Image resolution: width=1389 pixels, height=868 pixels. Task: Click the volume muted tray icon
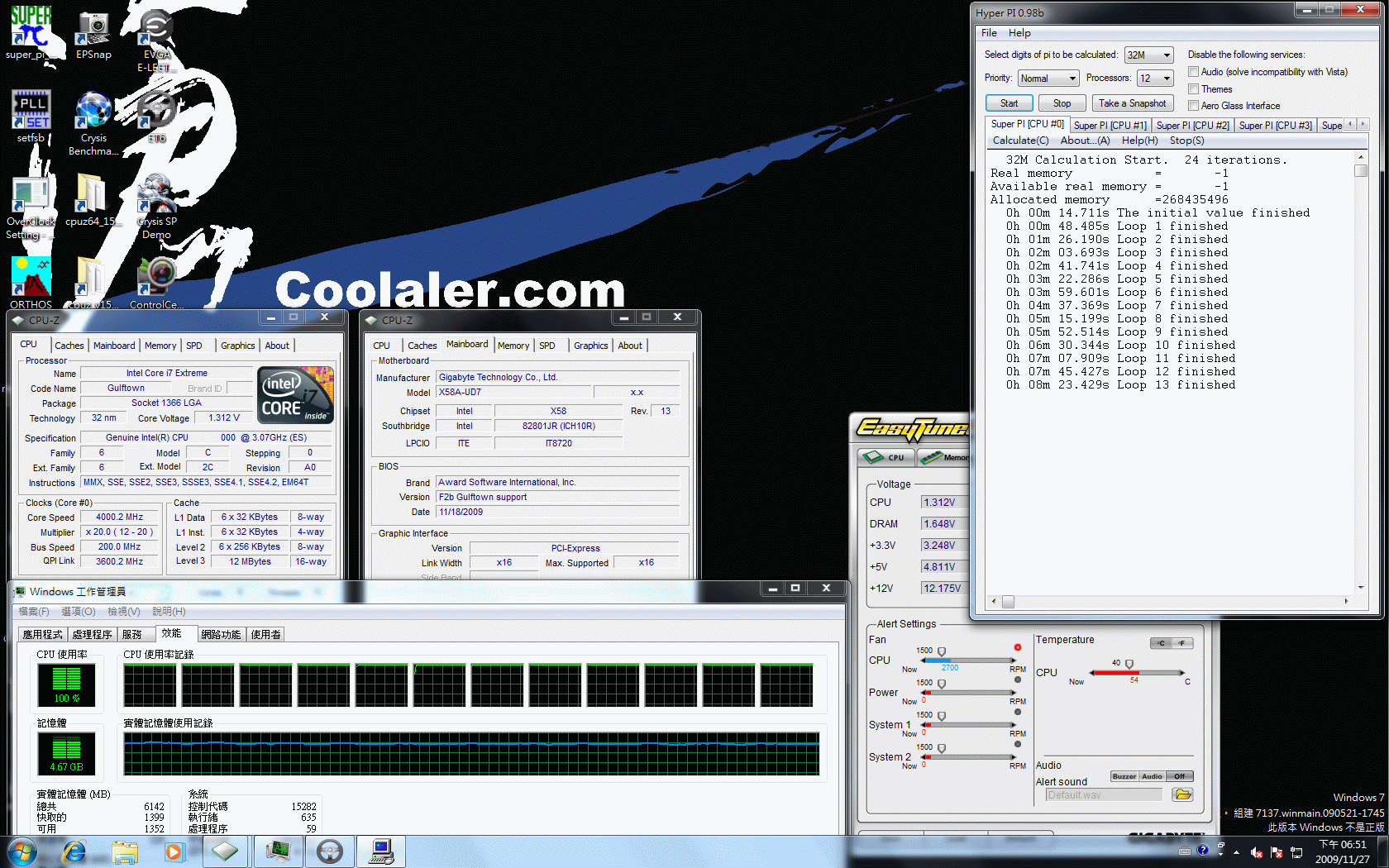(1257, 852)
